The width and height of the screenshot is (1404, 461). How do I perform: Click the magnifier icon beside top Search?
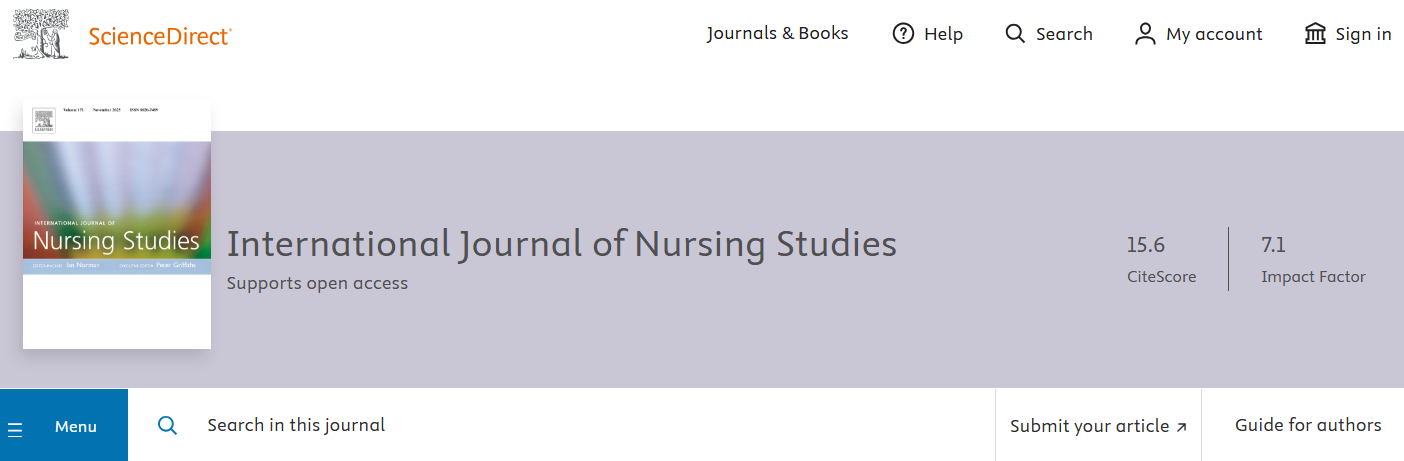pos(1015,34)
